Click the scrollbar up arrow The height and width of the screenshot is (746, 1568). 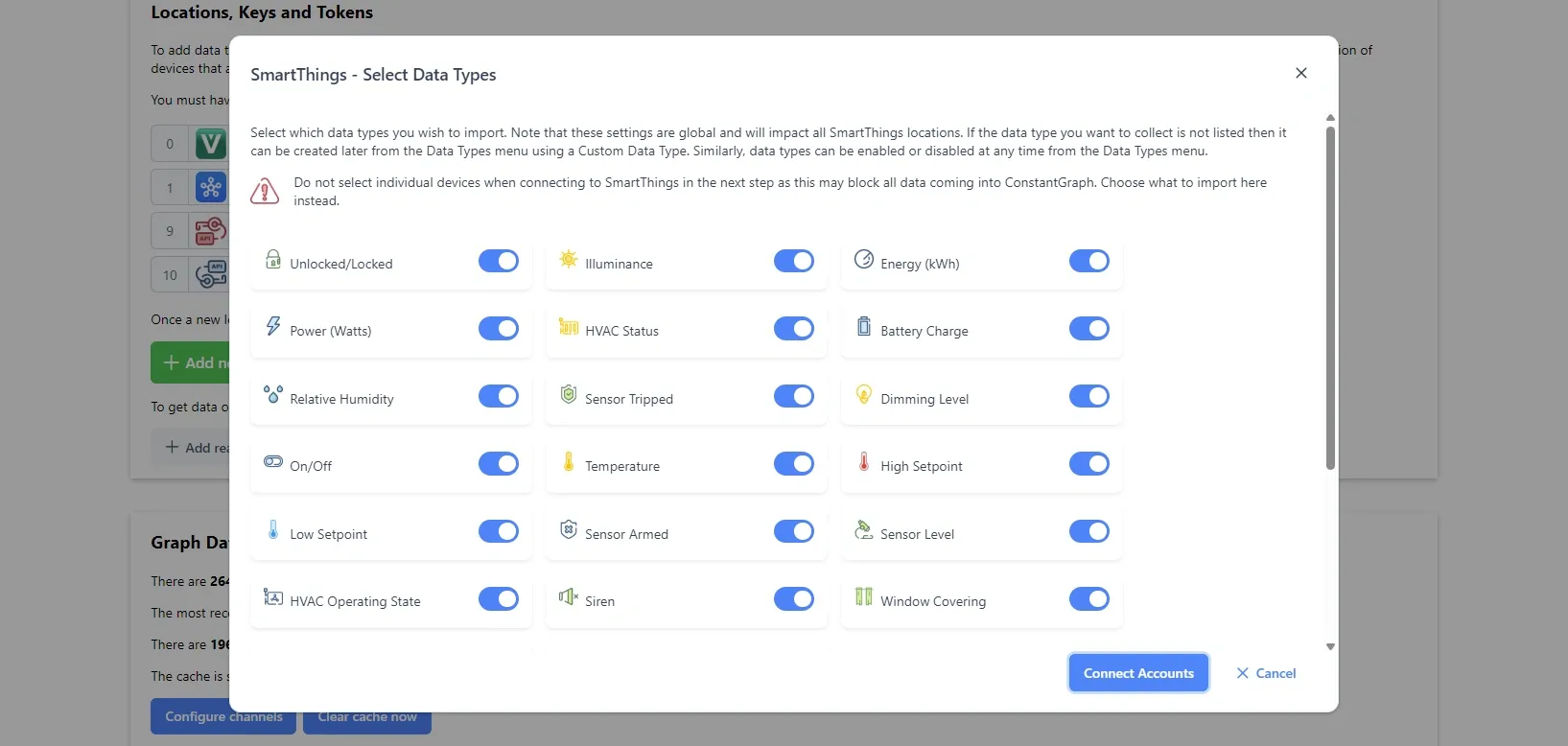[x=1330, y=118]
